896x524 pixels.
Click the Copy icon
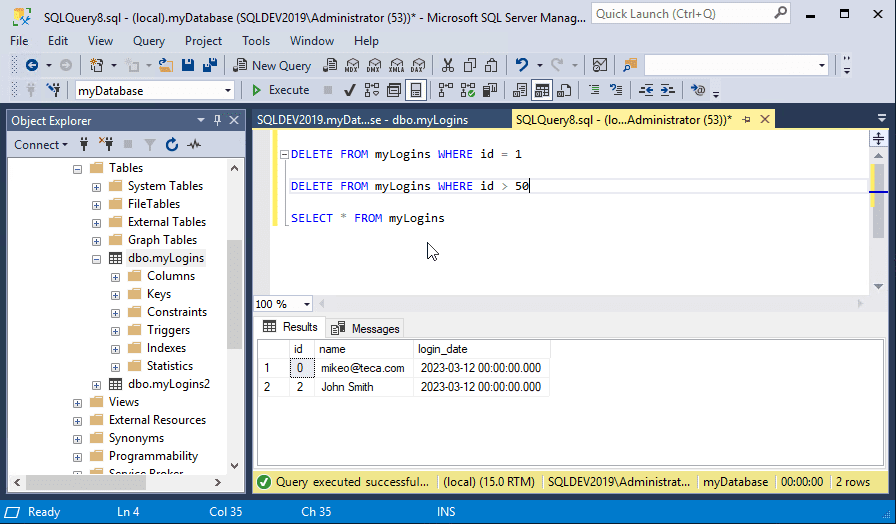pyautogui.click(x=470, y=66)
